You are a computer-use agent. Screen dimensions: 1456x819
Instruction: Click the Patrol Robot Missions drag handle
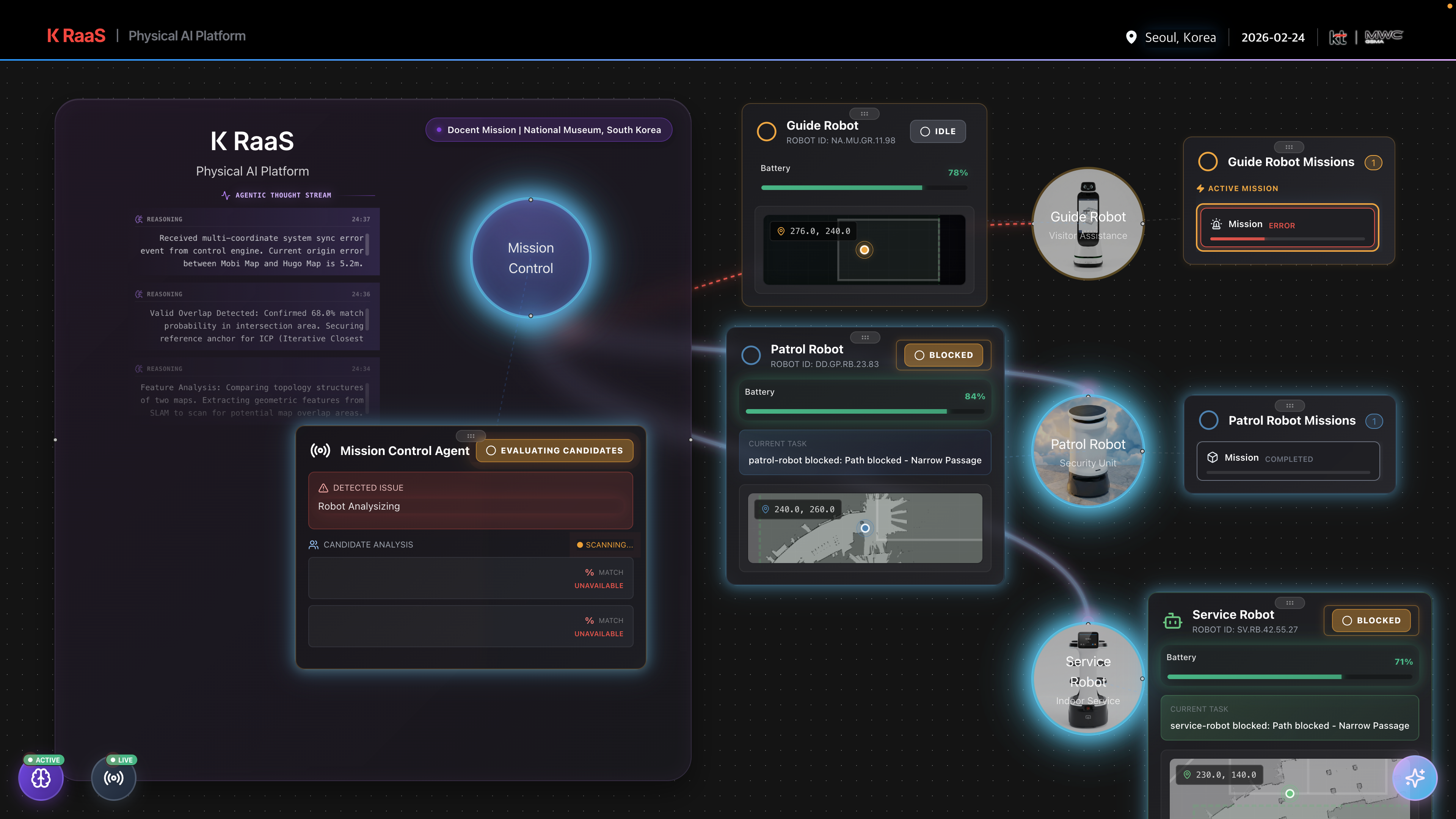1289,406
